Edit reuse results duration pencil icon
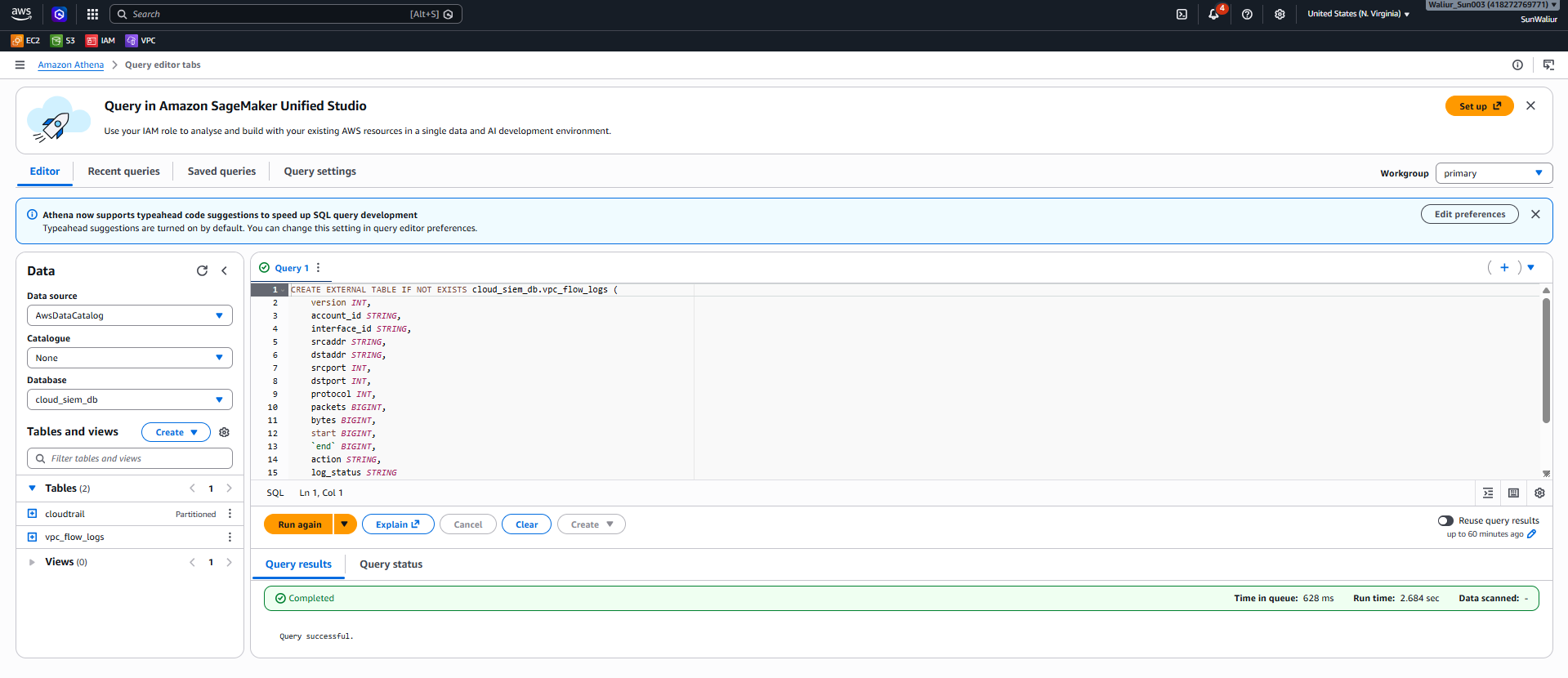The height and width of the screenshot is (678, 1568). [x=1531, y=534]
